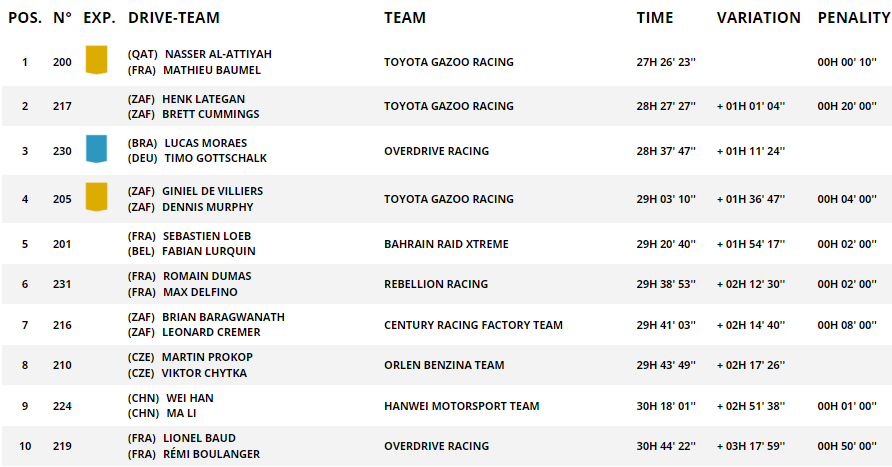Open co-driver MATHIEU BAUMEL
Image resolution: width=892 pixels, height=467 pixels.
212,70
